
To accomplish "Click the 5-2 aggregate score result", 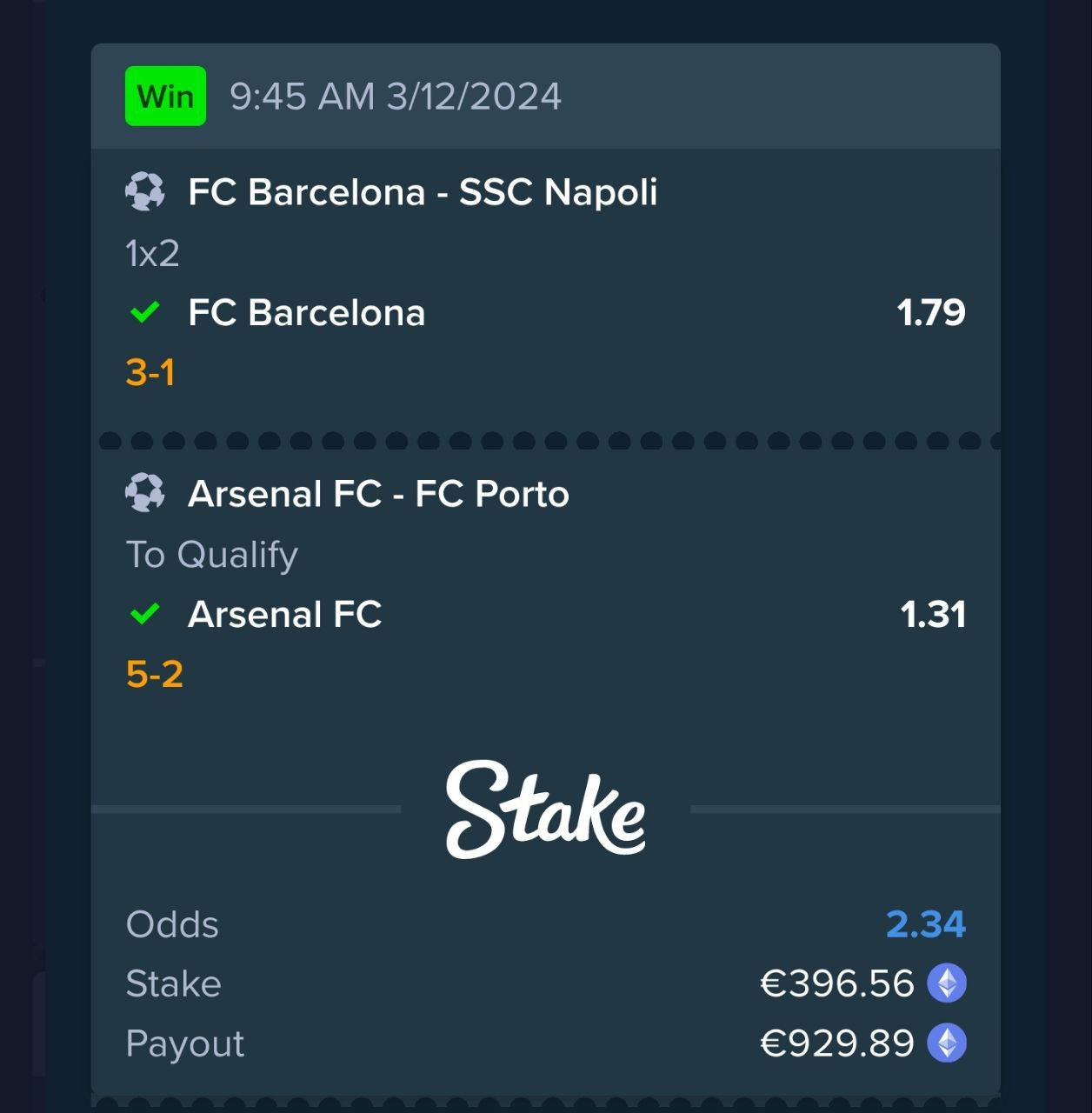I will pyautogui.click(x=155, y=675).
